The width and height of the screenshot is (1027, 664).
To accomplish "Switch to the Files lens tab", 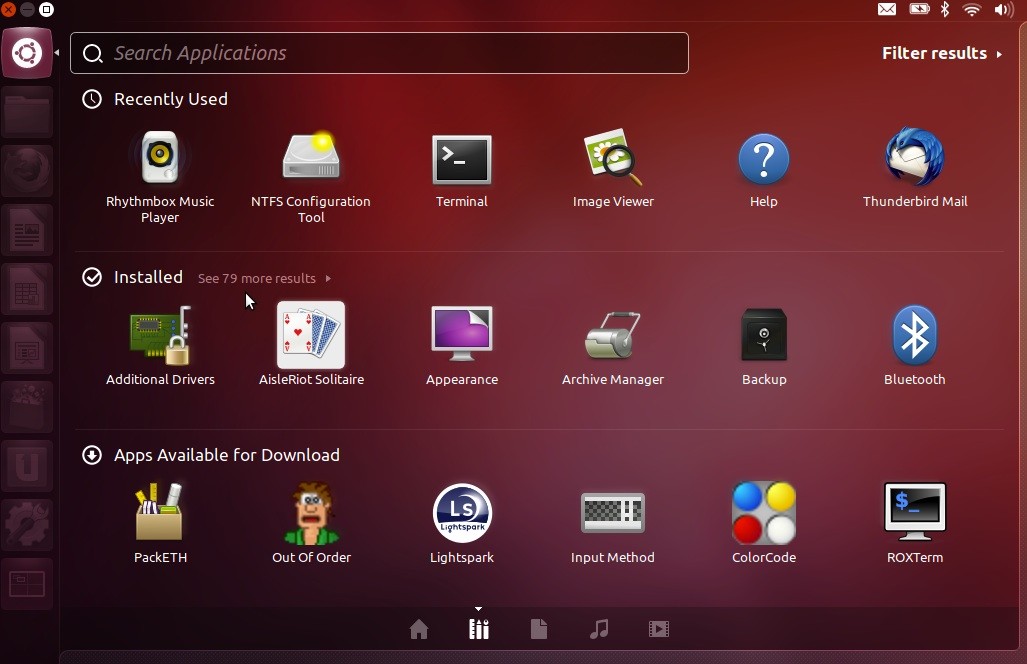I will [539, 629].
